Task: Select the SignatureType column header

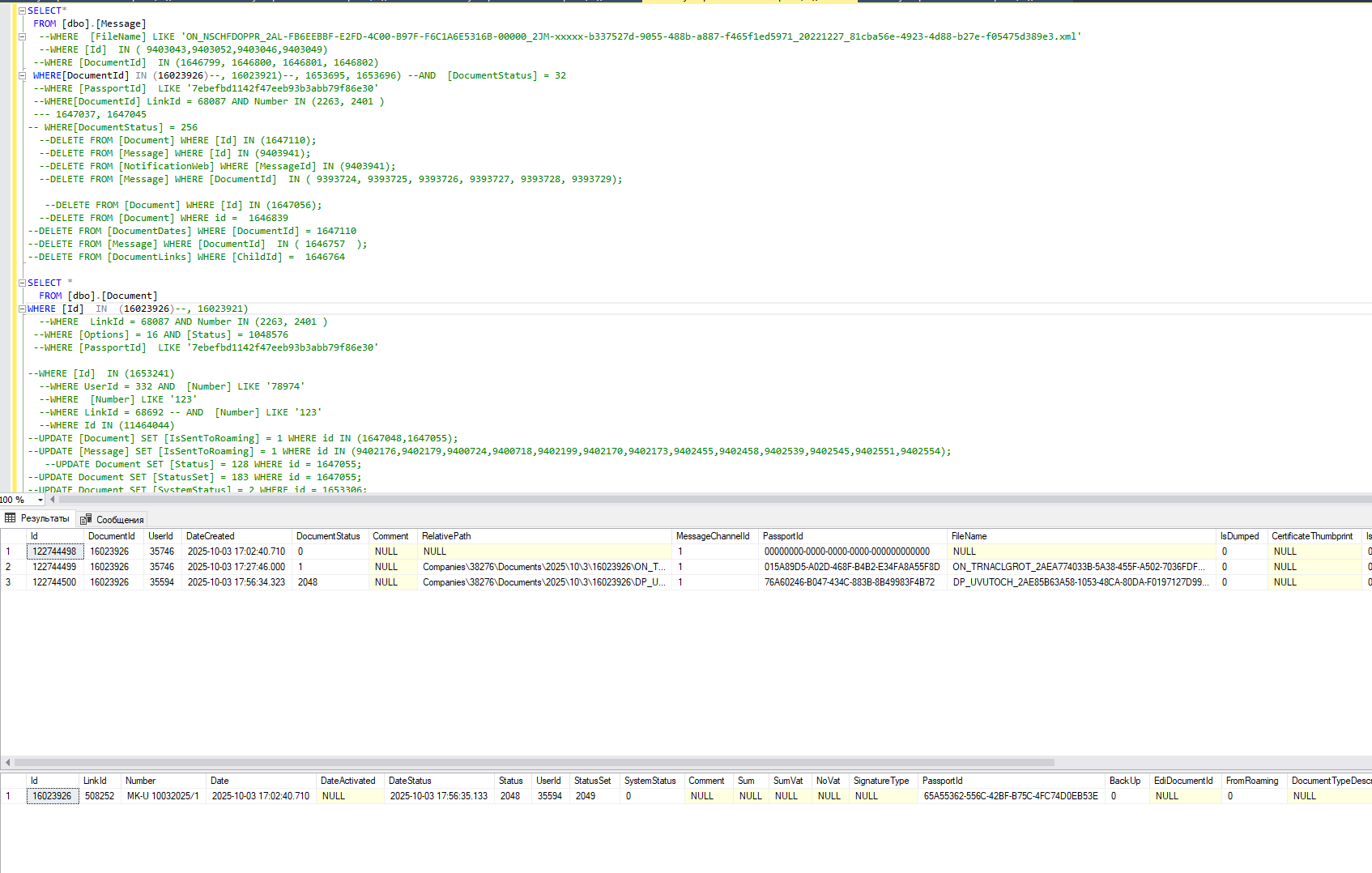Action: click(884, 781)
